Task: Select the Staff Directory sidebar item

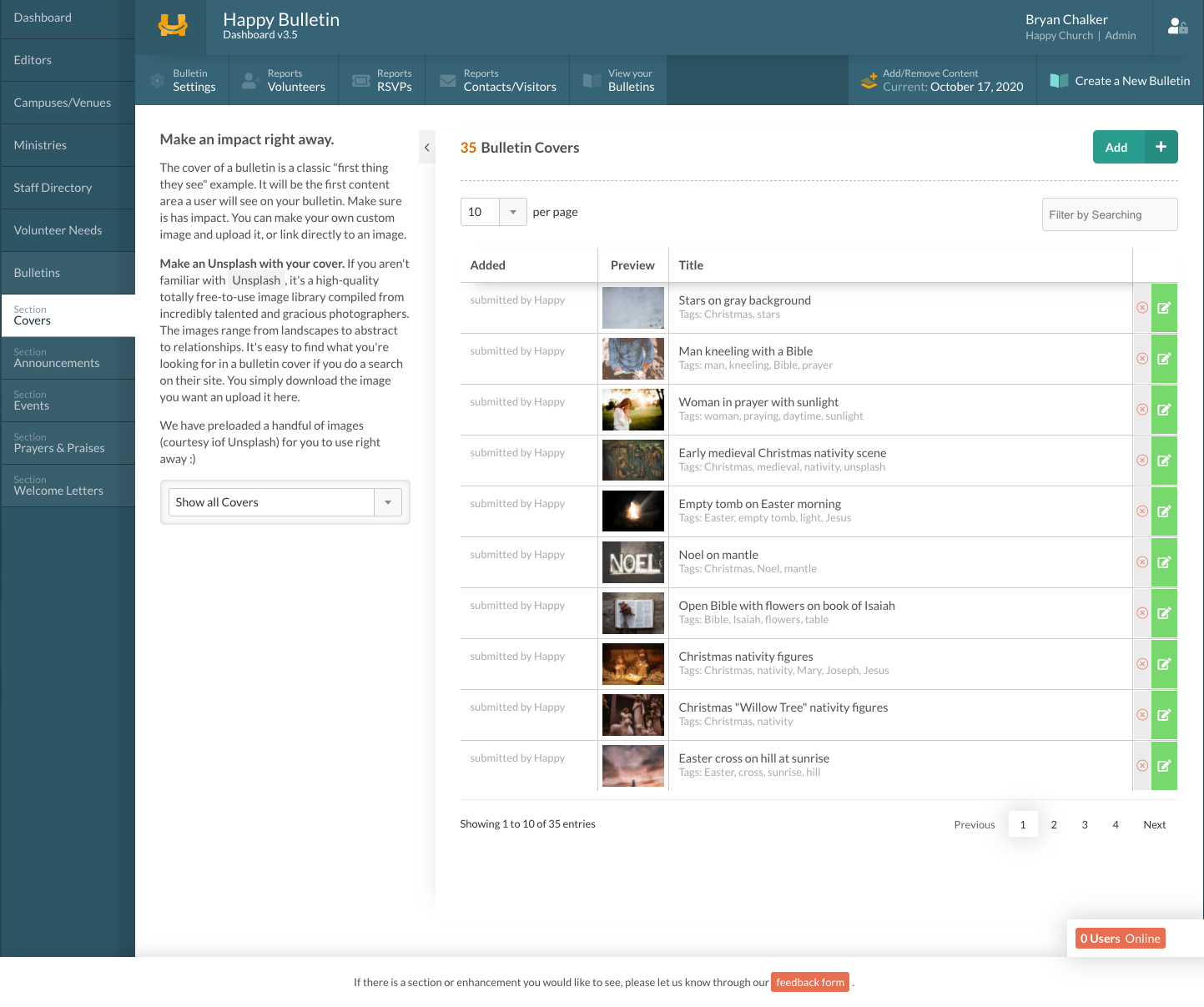Action: (53, 188)
